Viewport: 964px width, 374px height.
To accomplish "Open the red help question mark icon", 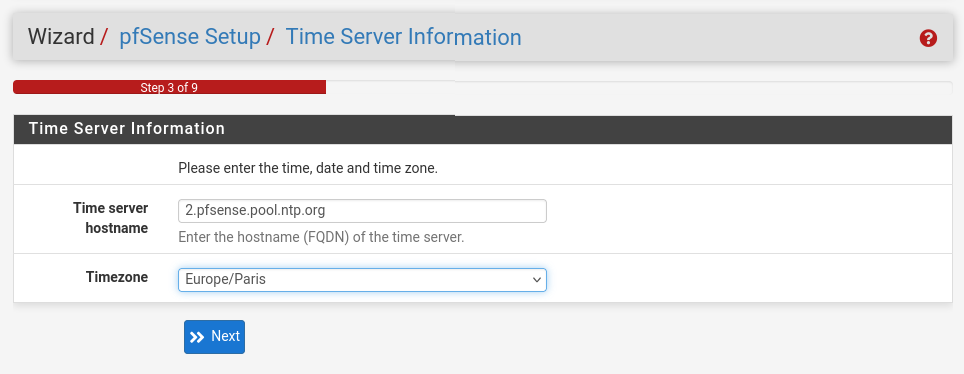I will [x=928, y=38].
